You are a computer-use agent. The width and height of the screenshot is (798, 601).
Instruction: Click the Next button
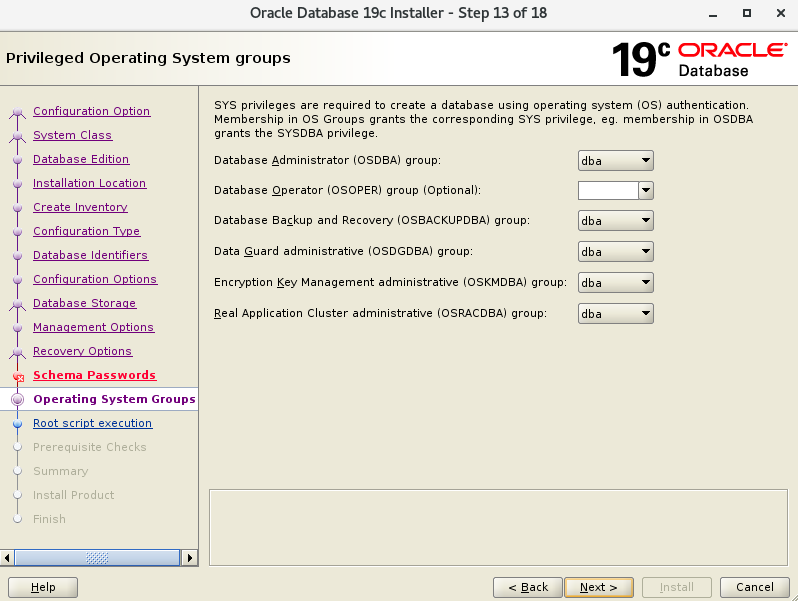coord(599,587)
